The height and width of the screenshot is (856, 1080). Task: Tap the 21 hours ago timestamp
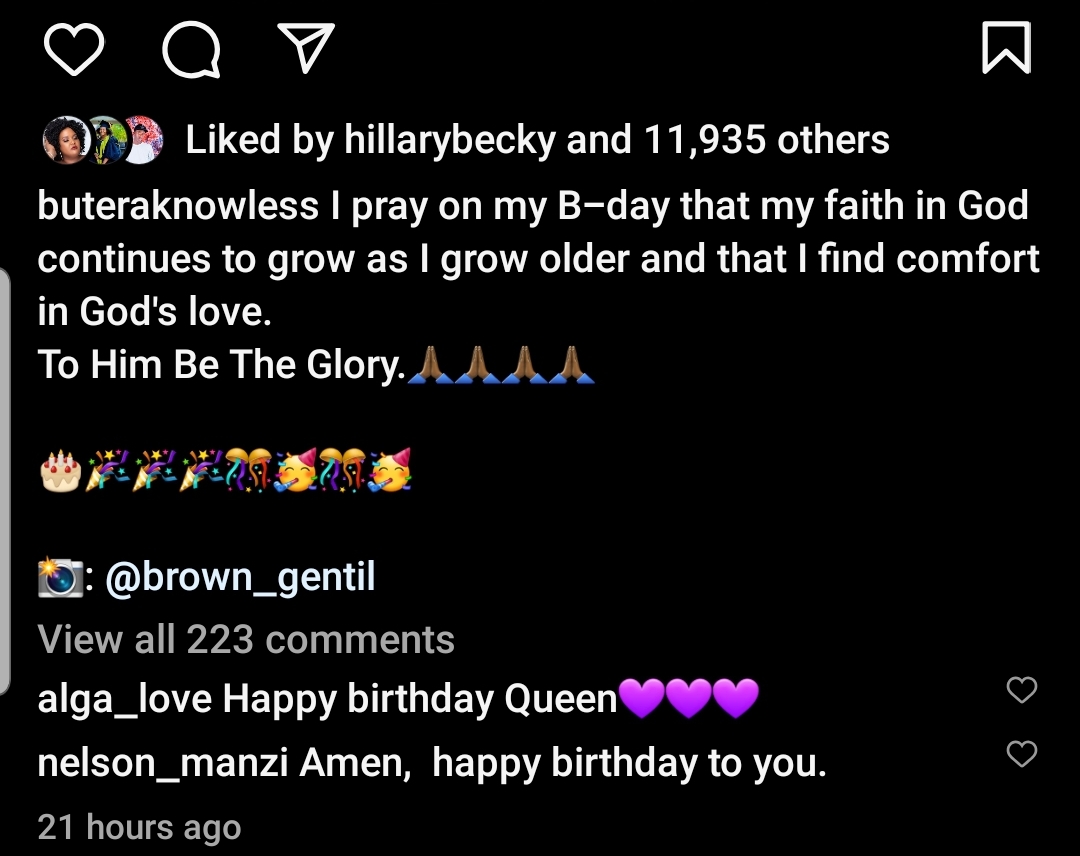pyautogui.click(x=139, y=827)
